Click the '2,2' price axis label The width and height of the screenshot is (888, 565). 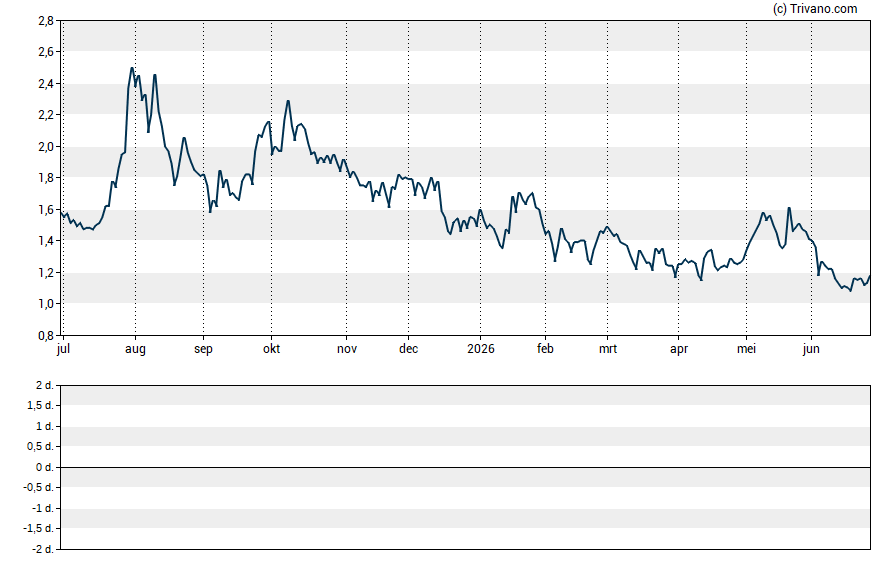coord(46,115)
